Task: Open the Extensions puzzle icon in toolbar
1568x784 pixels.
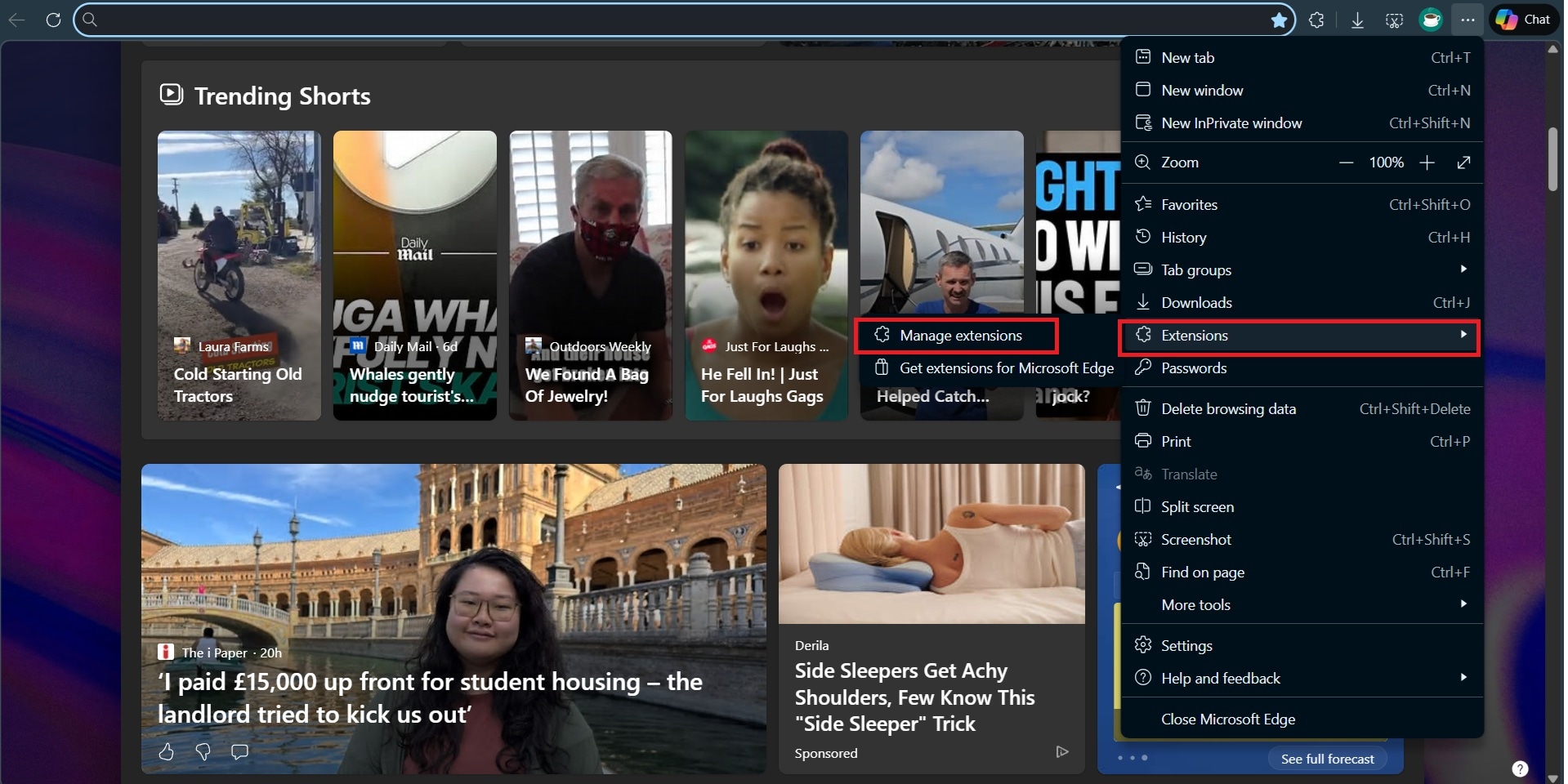Action: [x=1316, y=20]
